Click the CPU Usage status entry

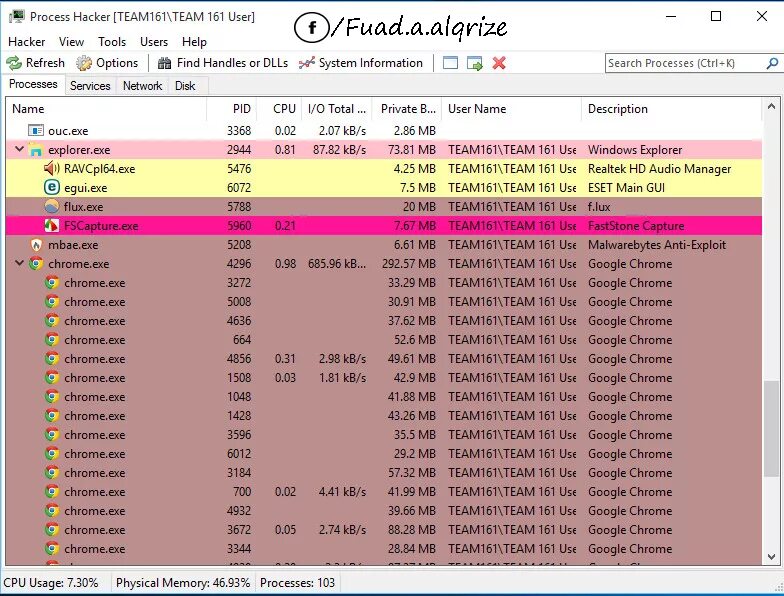pos(50,583)
